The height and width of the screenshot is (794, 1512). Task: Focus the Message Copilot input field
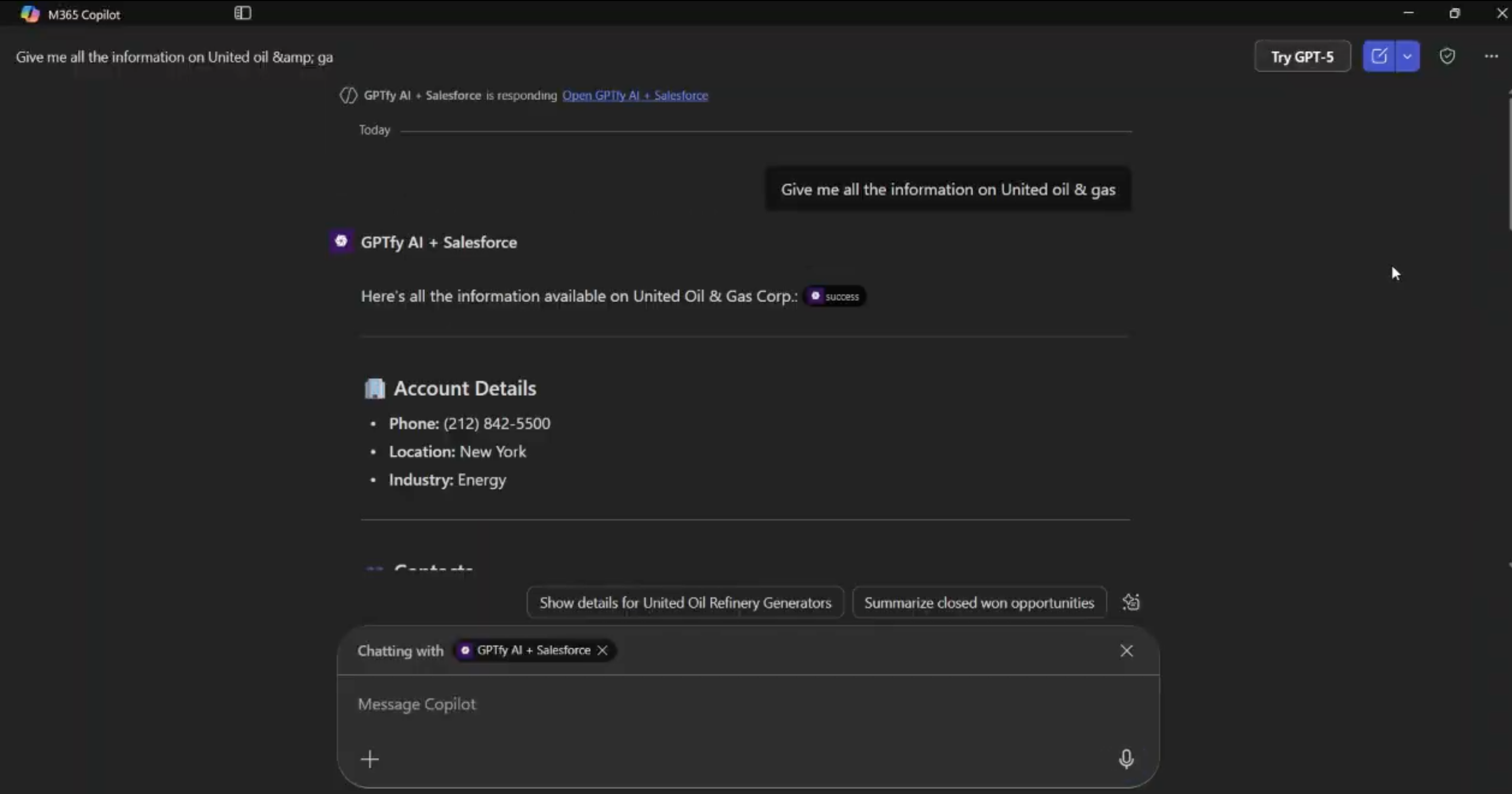pos(749,704)
